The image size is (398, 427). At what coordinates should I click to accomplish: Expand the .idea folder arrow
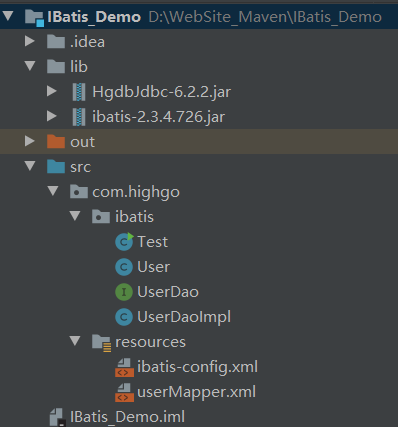[30, 41]
